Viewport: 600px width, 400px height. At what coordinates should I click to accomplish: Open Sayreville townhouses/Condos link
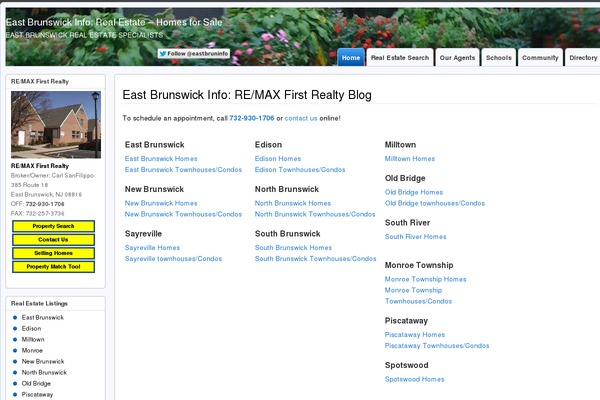click(173, 259)
